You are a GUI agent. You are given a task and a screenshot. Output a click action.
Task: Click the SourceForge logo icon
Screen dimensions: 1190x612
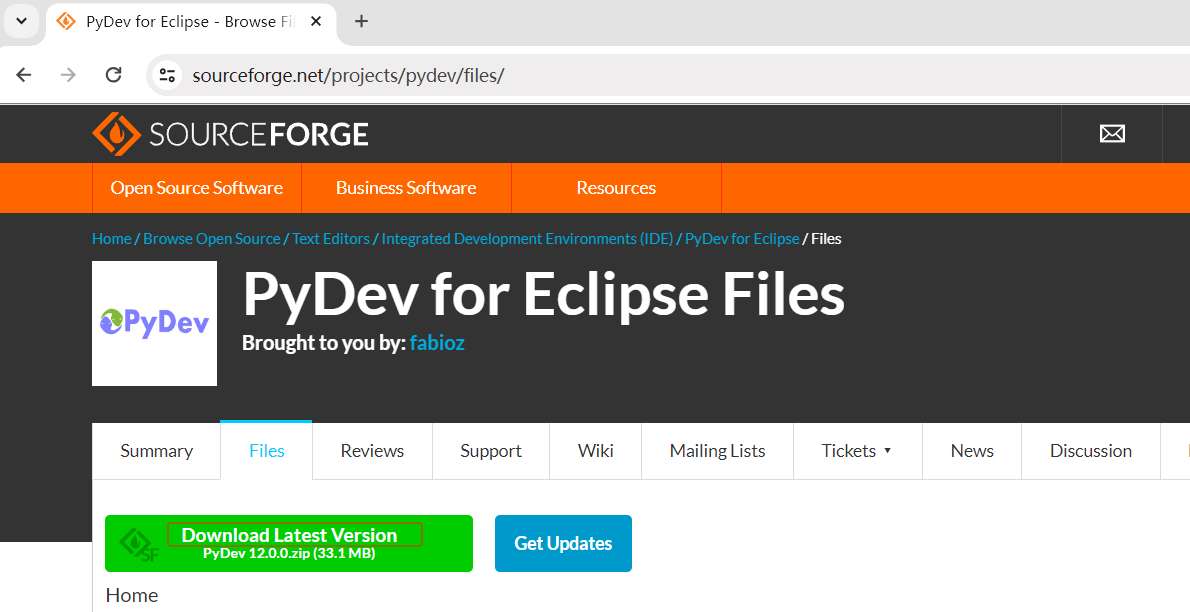coord(116,134)
